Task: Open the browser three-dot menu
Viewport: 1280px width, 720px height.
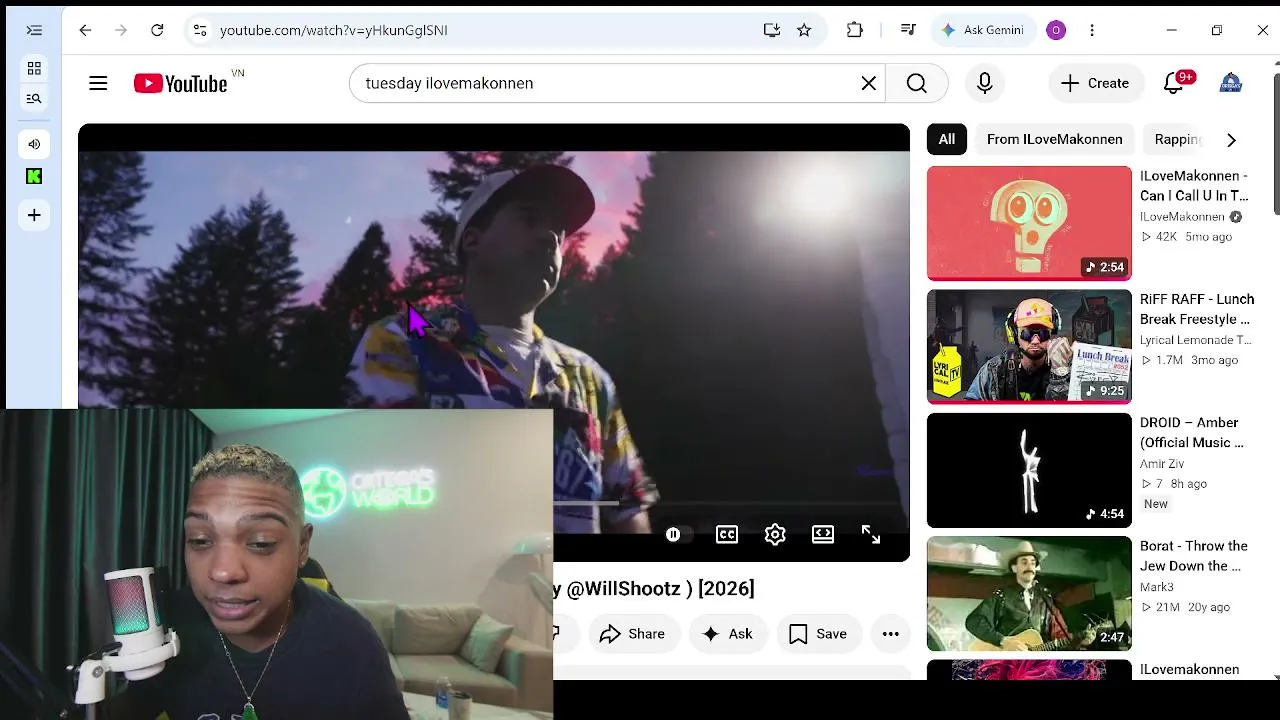Action: [1092, 30]
